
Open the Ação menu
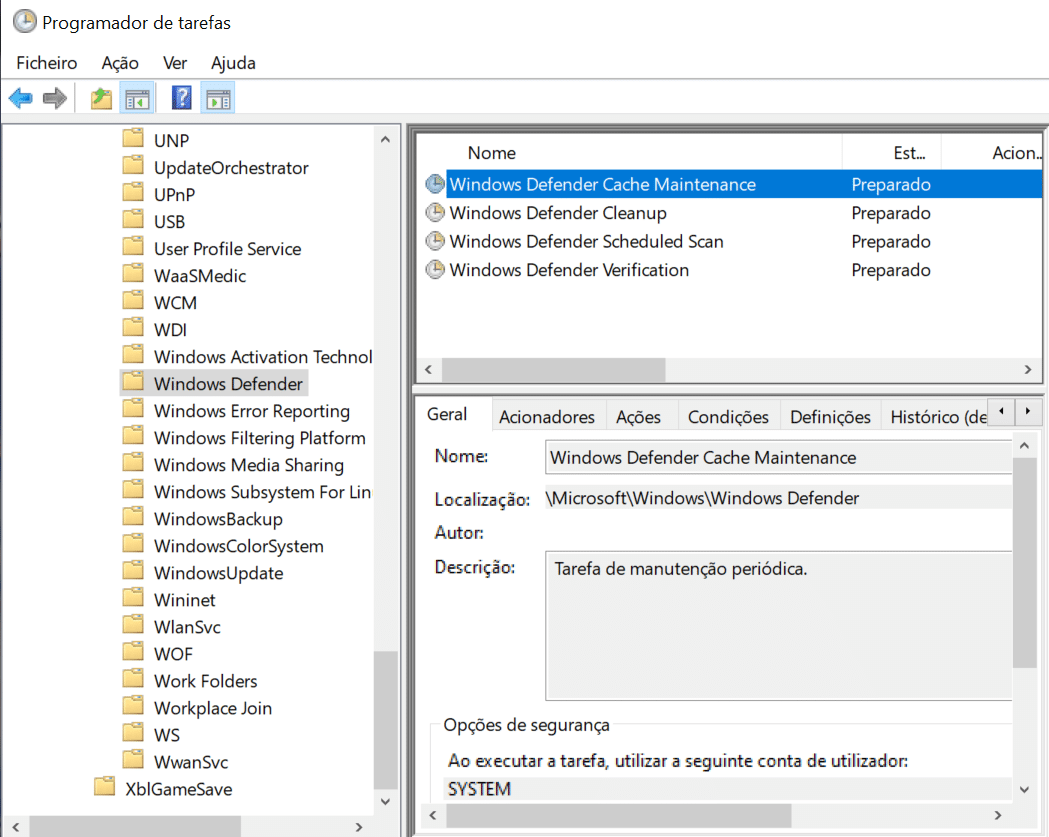(x=120, y=63)
